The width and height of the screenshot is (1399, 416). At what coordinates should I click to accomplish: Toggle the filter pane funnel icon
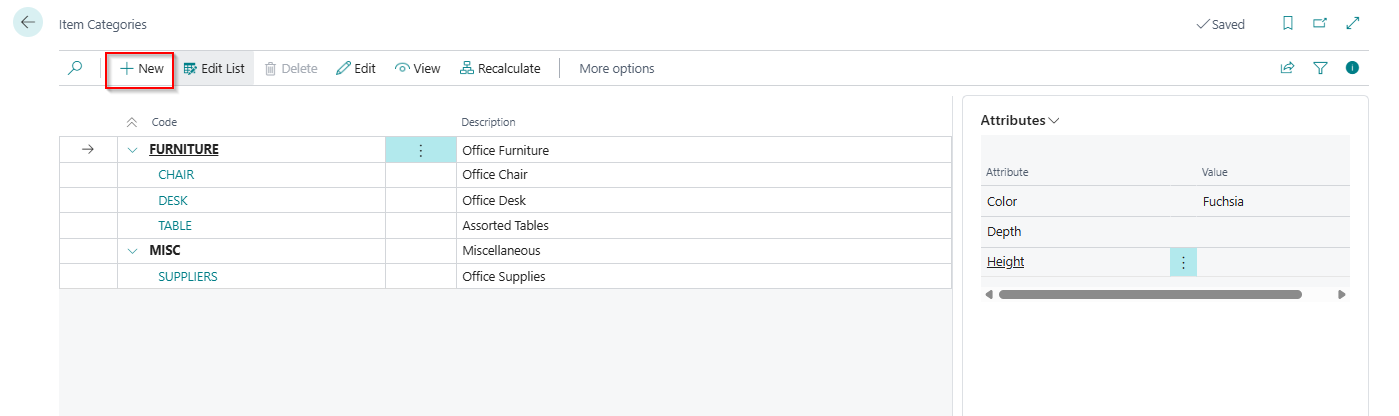[x=1320, y=68]
